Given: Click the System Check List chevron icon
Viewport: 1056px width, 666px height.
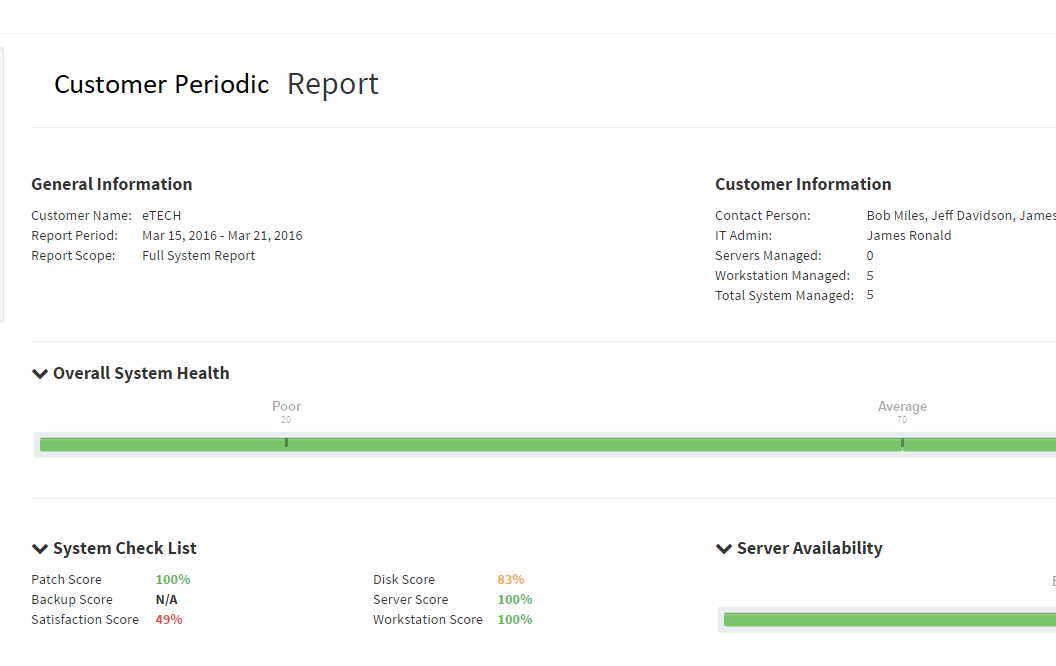Looking at the screenshot, I should click(x=40, y=548).
